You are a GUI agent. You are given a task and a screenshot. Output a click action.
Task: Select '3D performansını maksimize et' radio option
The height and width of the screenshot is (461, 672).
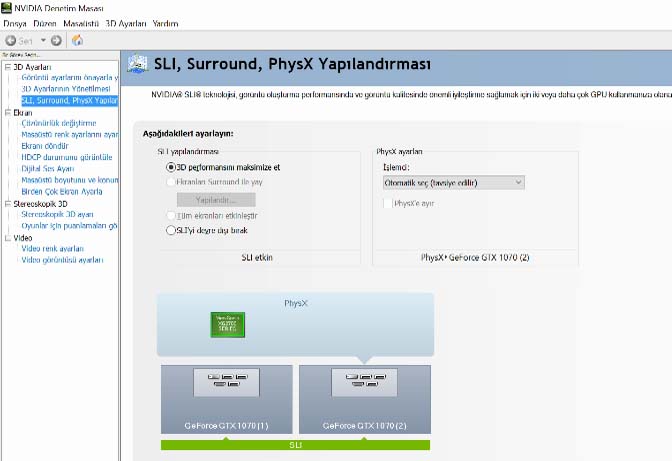click(170, 168)
